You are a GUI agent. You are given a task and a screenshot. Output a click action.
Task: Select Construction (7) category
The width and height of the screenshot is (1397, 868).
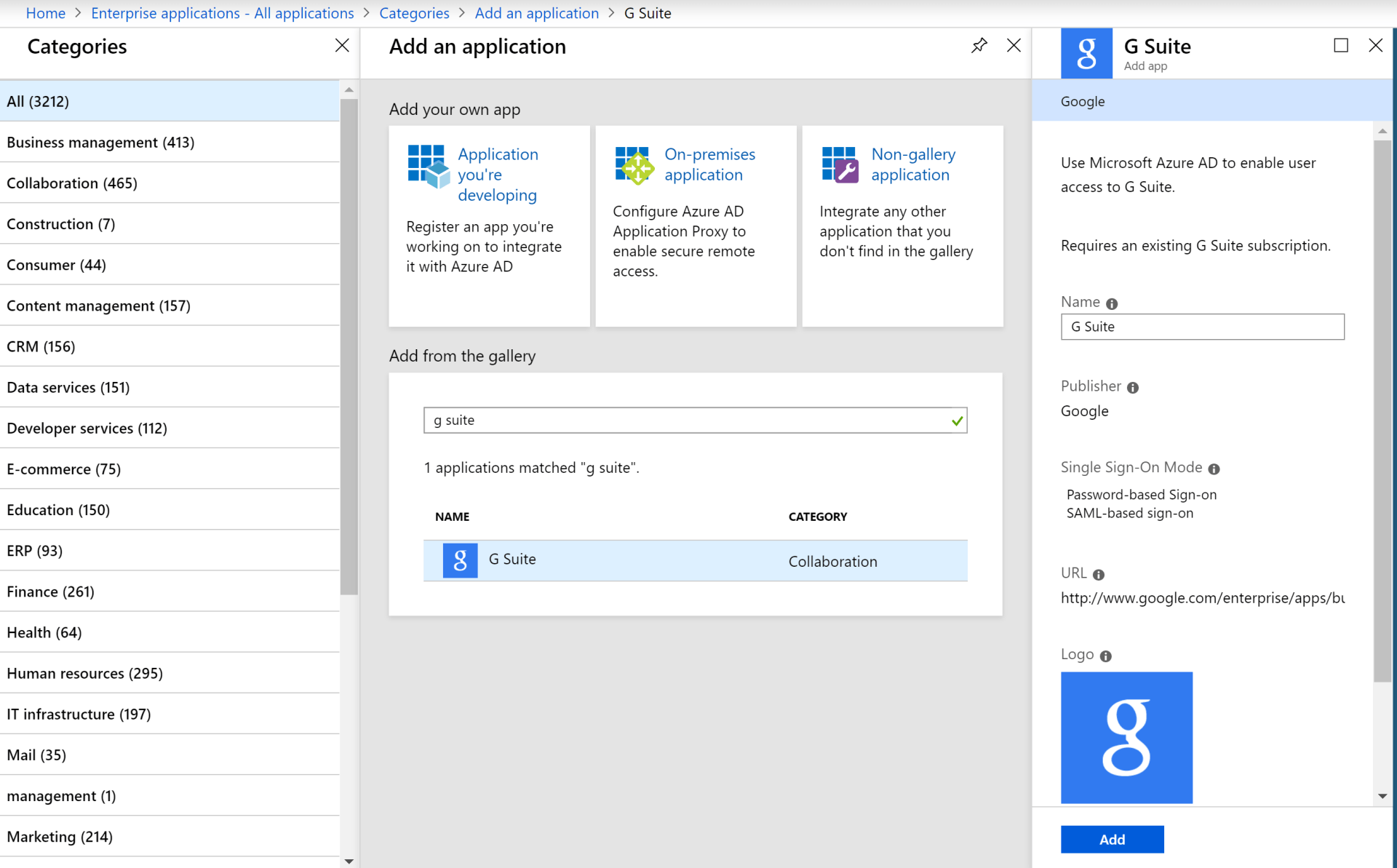coord(170,223)
